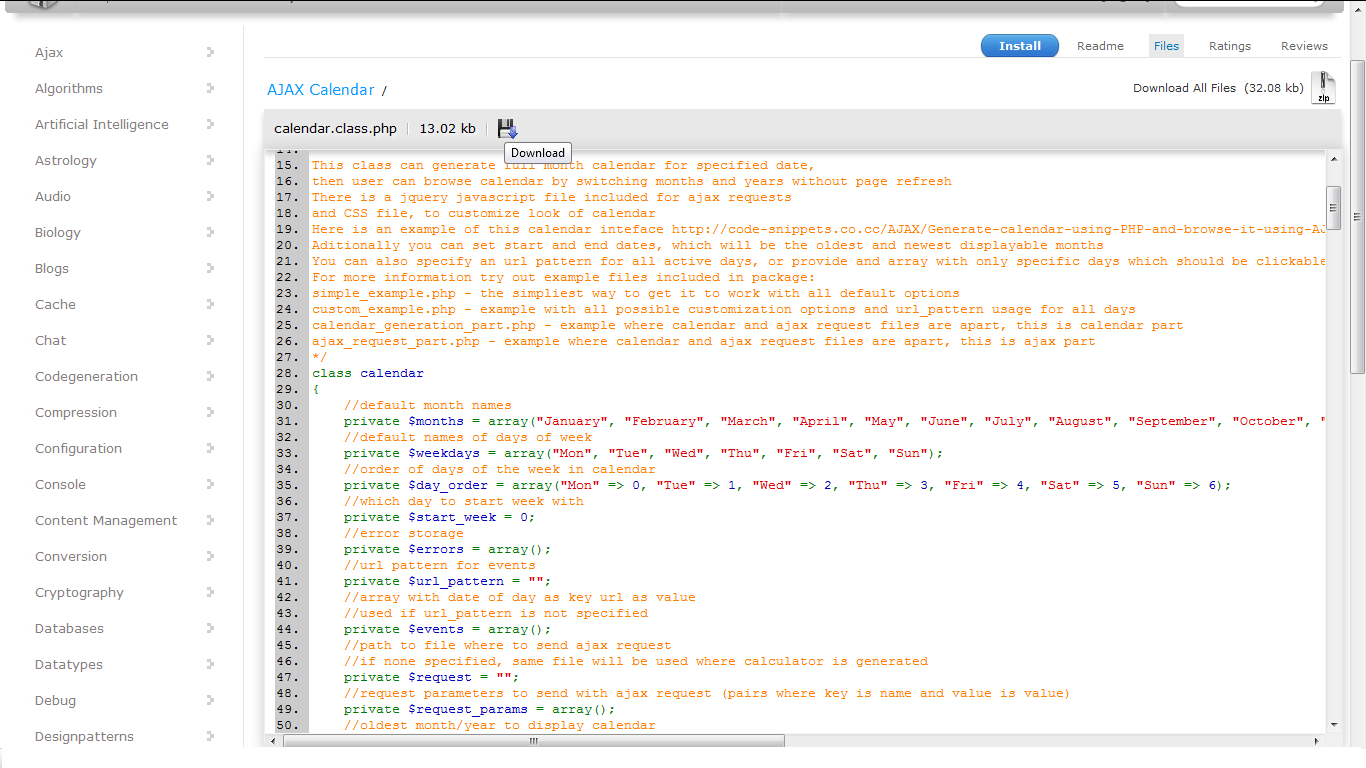Expand the Ajax category arrow
The height and width of the screenshot is (768, 1366).
[210, 52]
